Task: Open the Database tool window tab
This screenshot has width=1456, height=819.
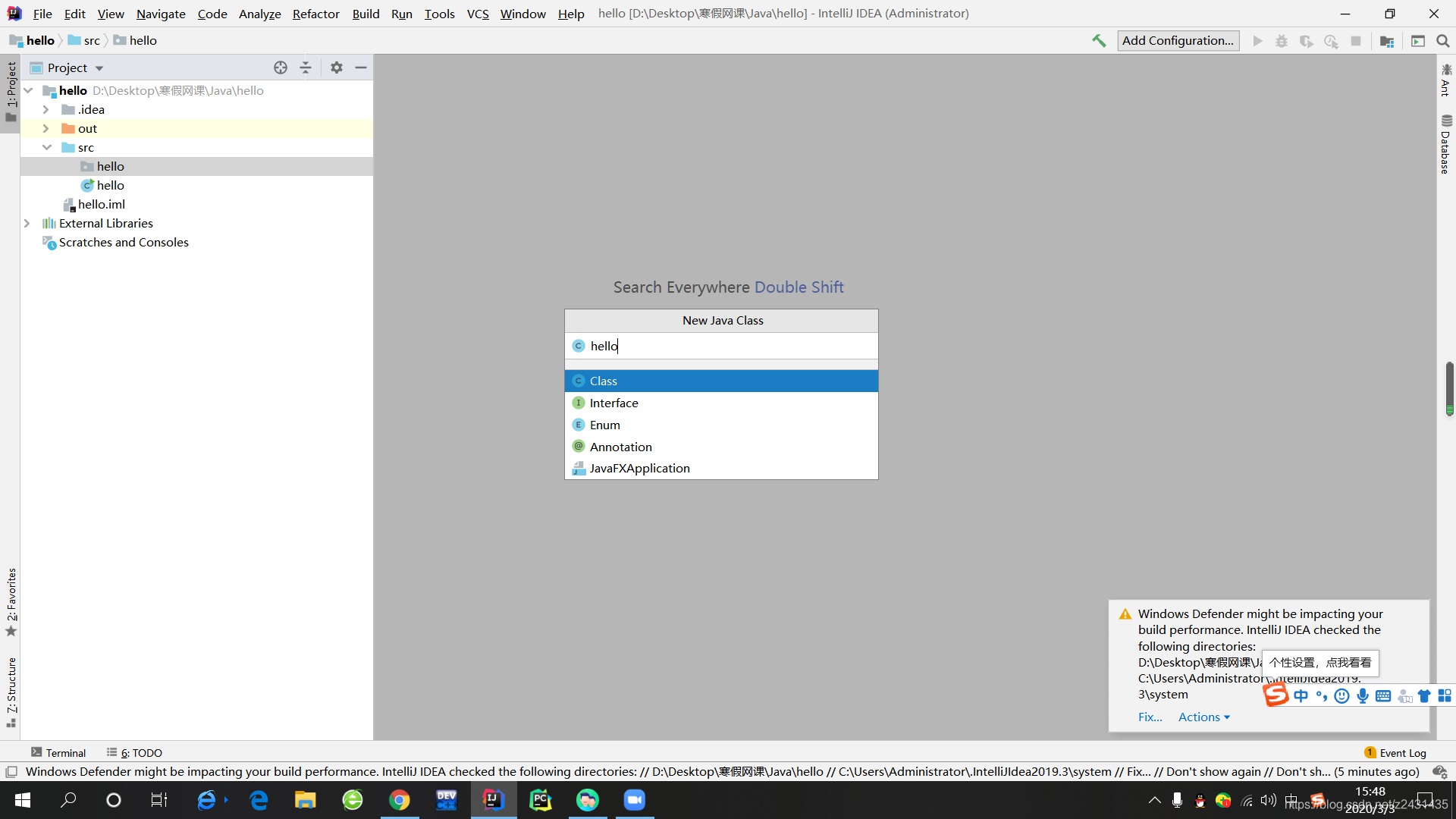Action: point(1446,144)
